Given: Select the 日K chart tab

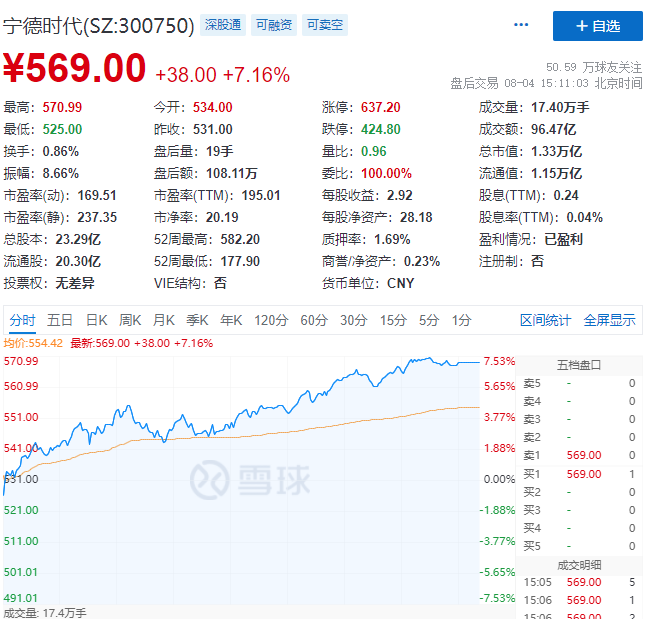Looking at the screenshot, I should 97,320.
